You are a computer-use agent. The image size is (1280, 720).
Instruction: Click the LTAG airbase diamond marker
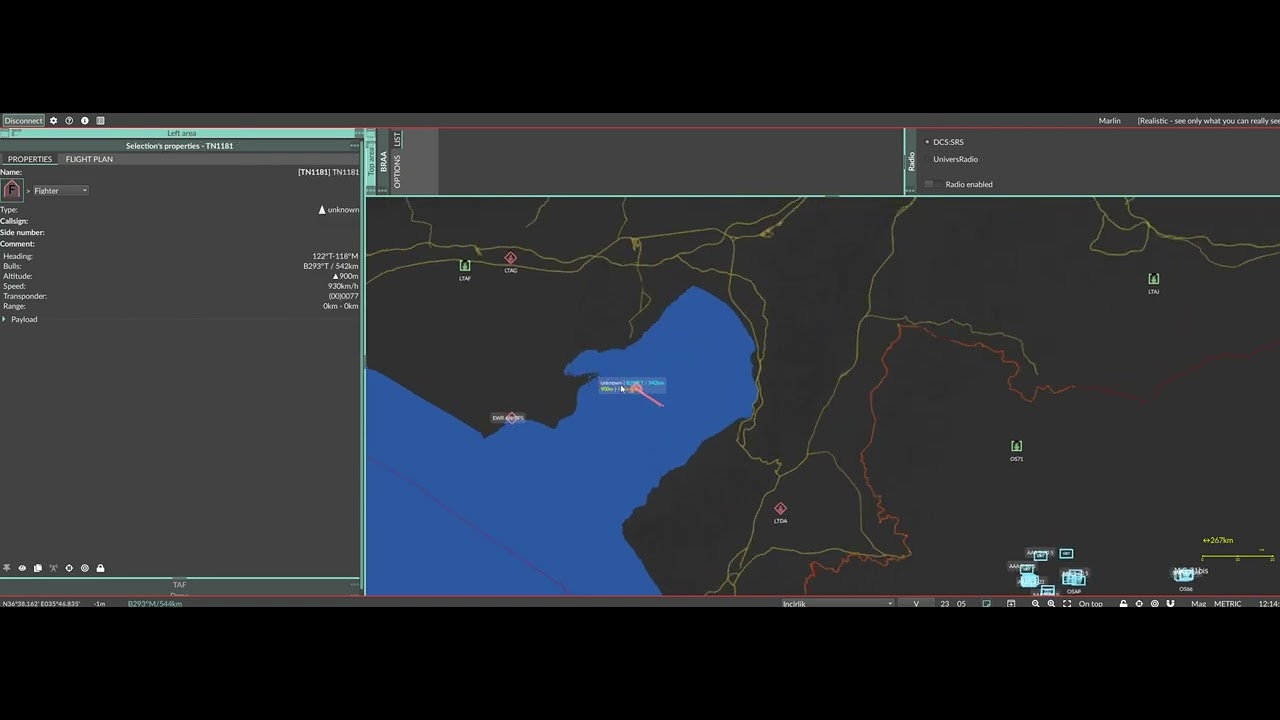point(511,258)
